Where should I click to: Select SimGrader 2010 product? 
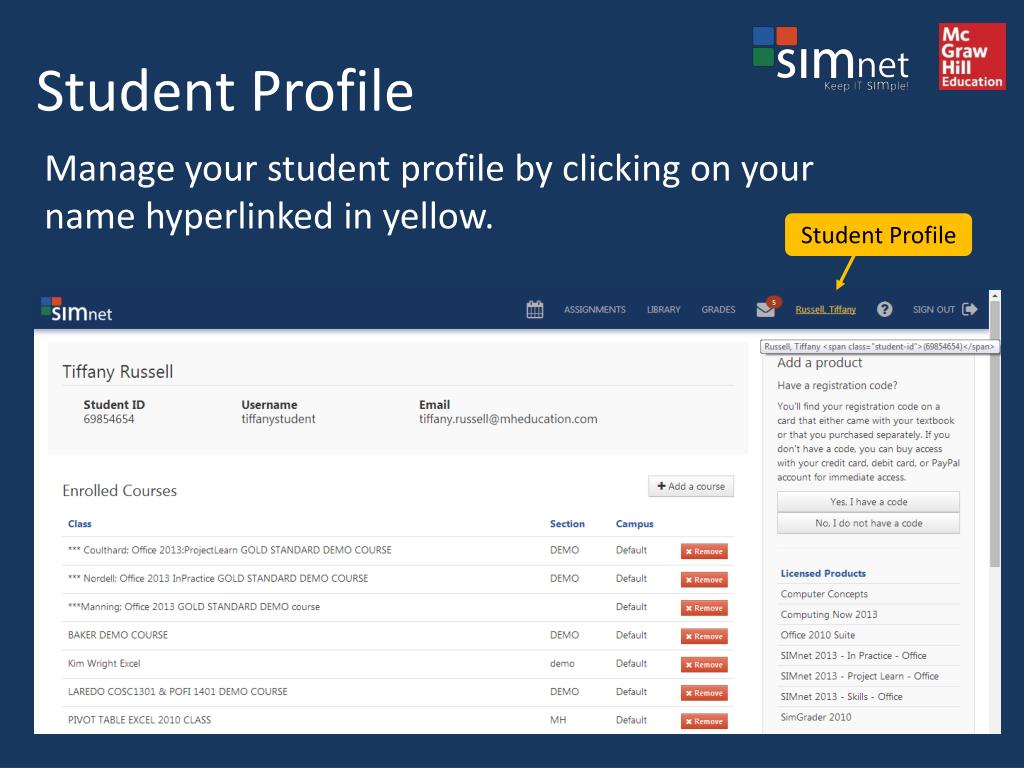coord(816,717)
